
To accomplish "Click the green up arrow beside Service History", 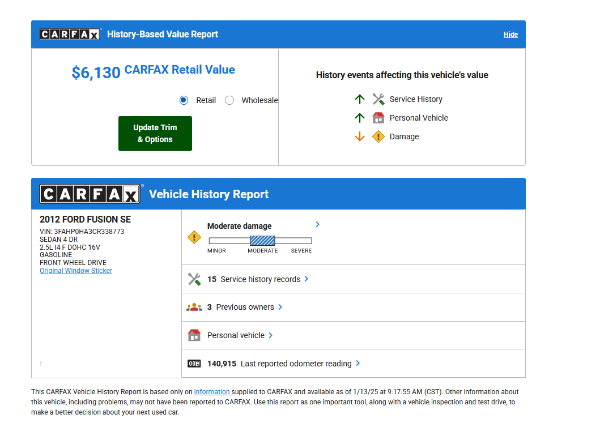I will 359,99.
